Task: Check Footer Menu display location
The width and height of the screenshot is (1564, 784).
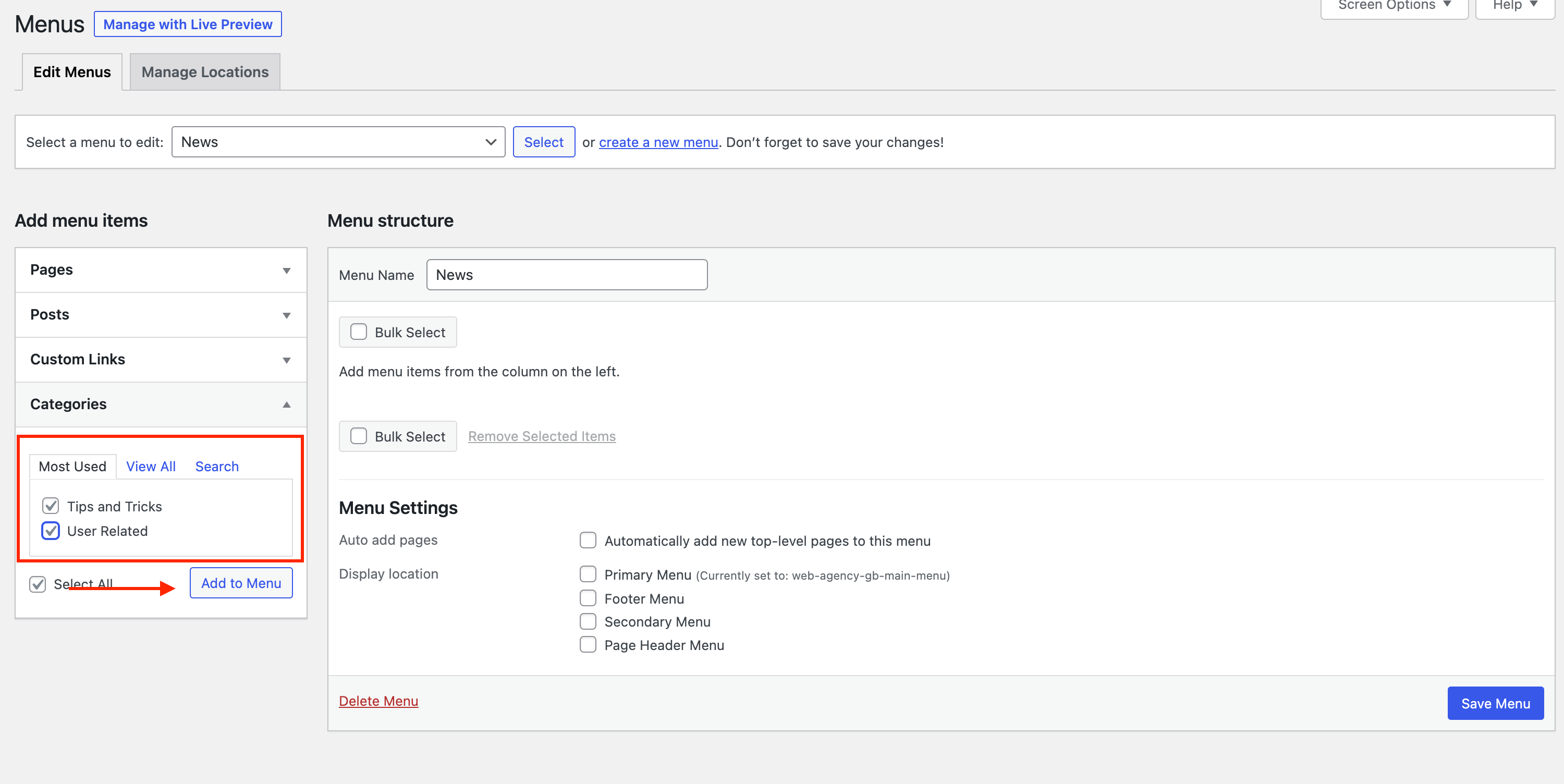Action: (588, 599)
